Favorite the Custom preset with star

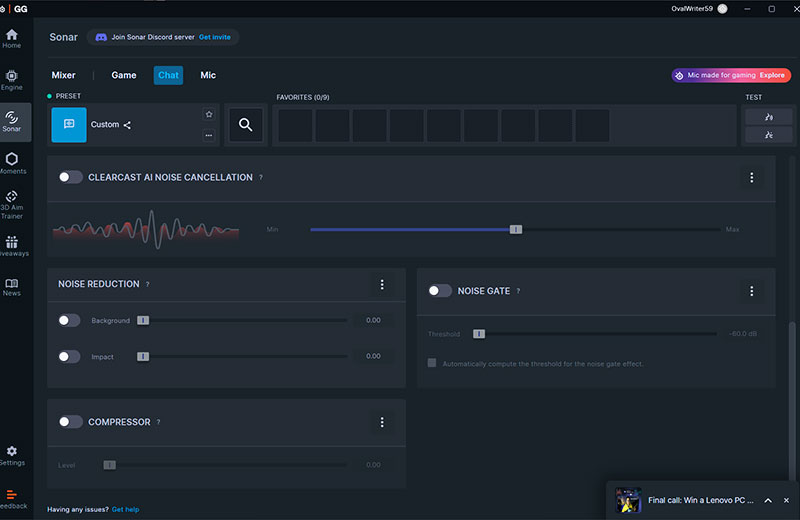209,114
